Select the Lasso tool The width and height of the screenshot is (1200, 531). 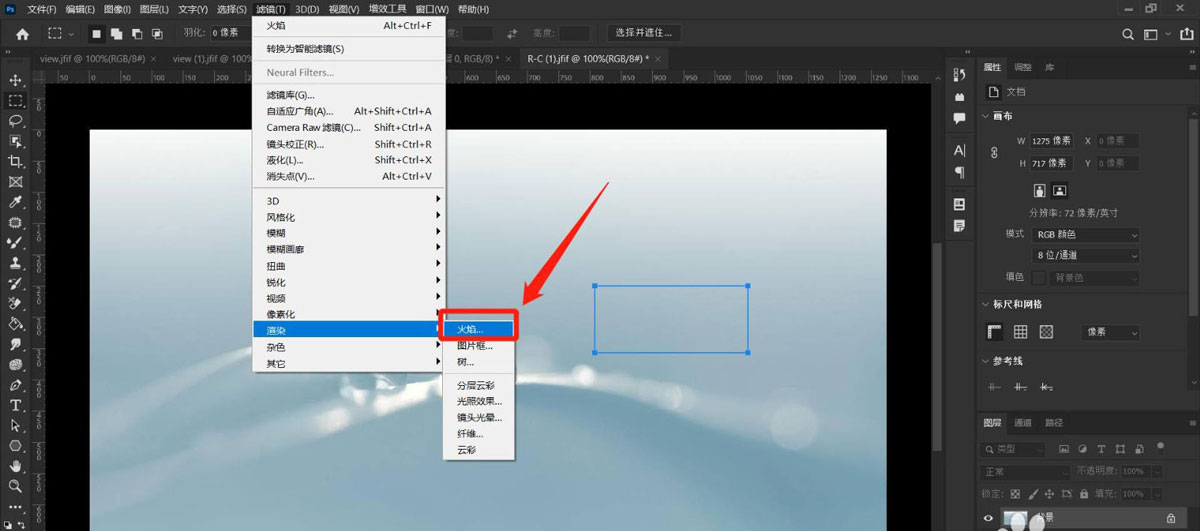click(16, 120)
